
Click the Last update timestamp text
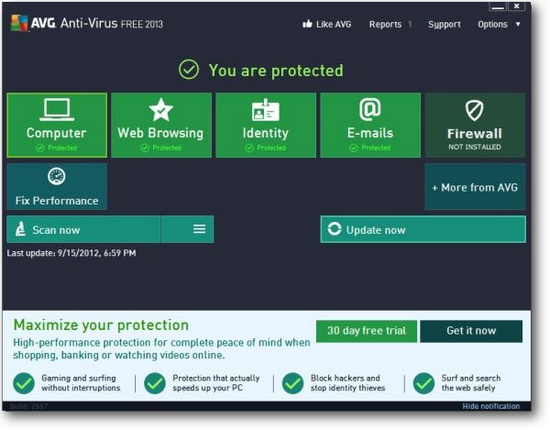71,253
